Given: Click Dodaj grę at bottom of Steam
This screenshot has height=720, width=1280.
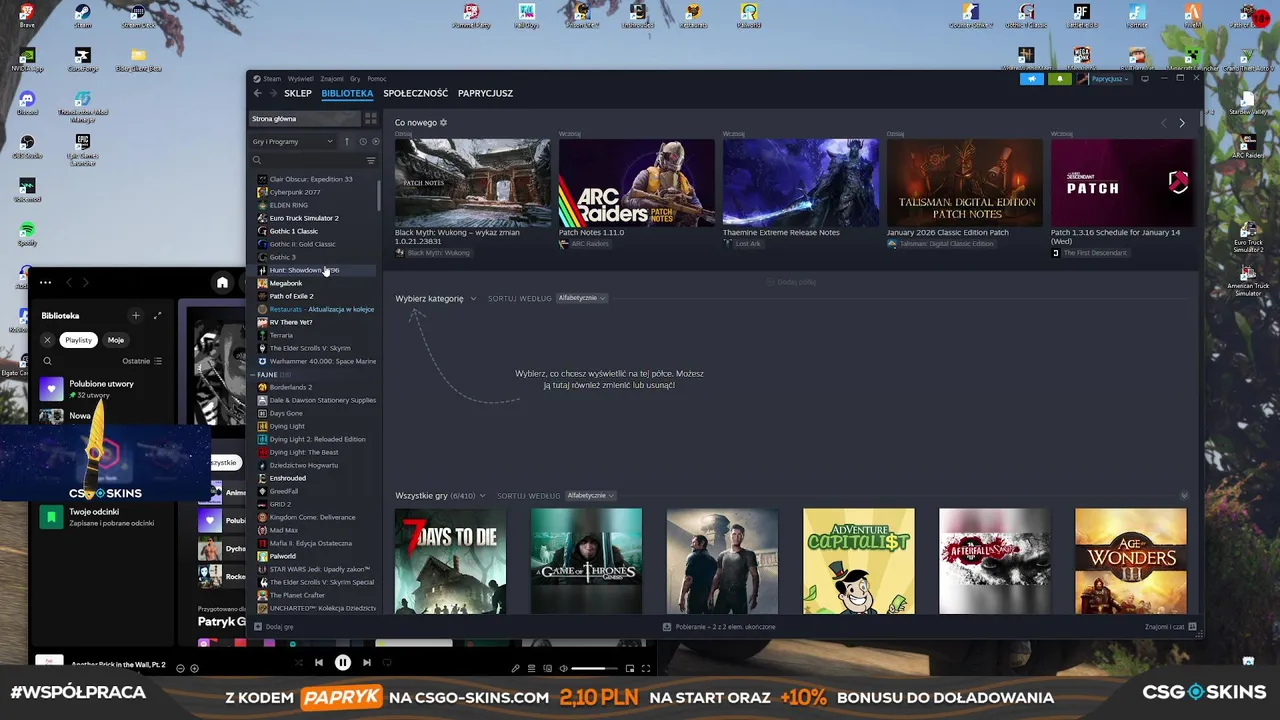Looking at the screenshot, I should pyautogui.click(x=274, y=627).
